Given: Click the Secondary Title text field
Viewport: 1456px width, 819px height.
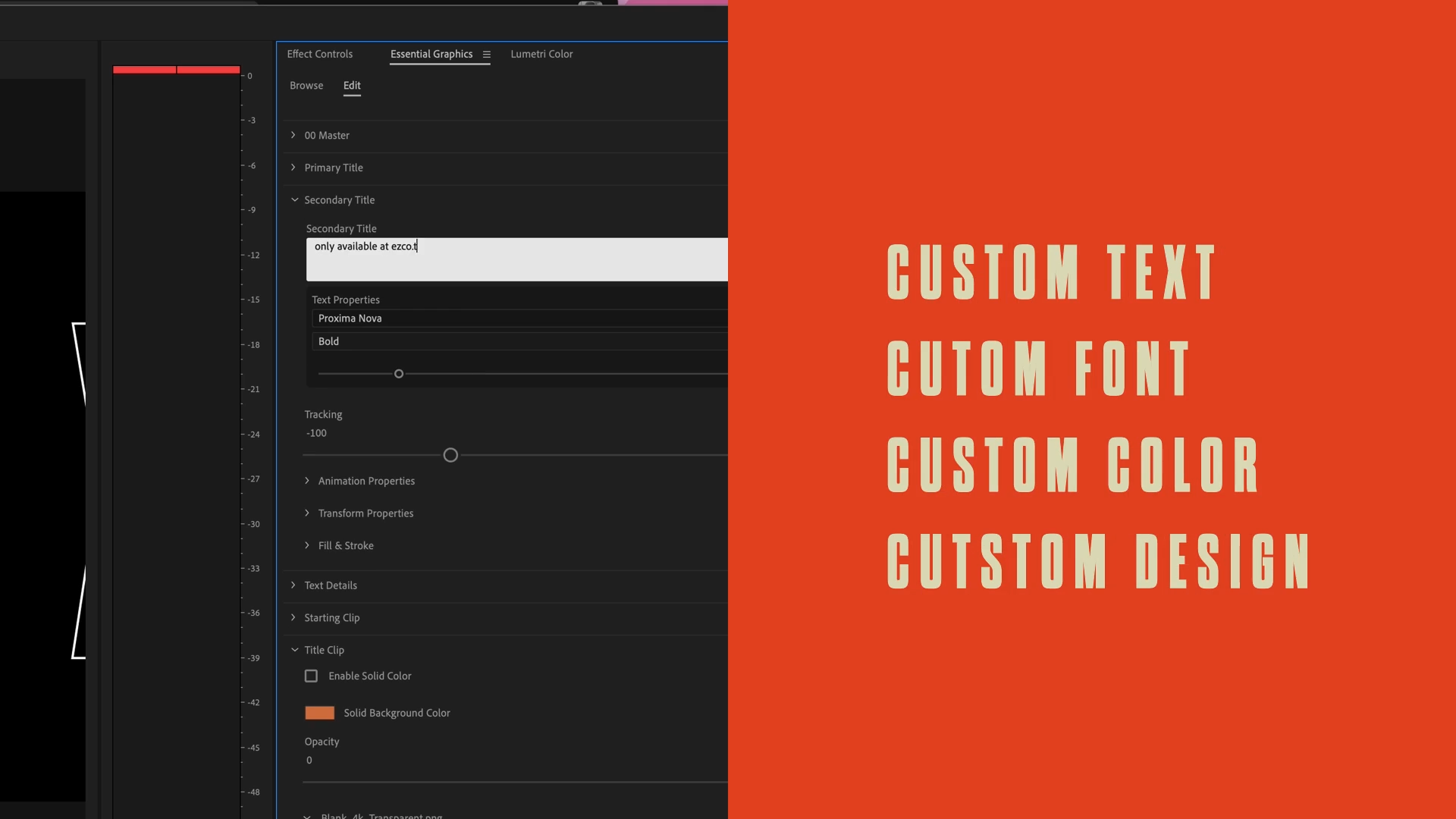Looking at the screenshot, I should pyautogui.click(x=516, y=259).
